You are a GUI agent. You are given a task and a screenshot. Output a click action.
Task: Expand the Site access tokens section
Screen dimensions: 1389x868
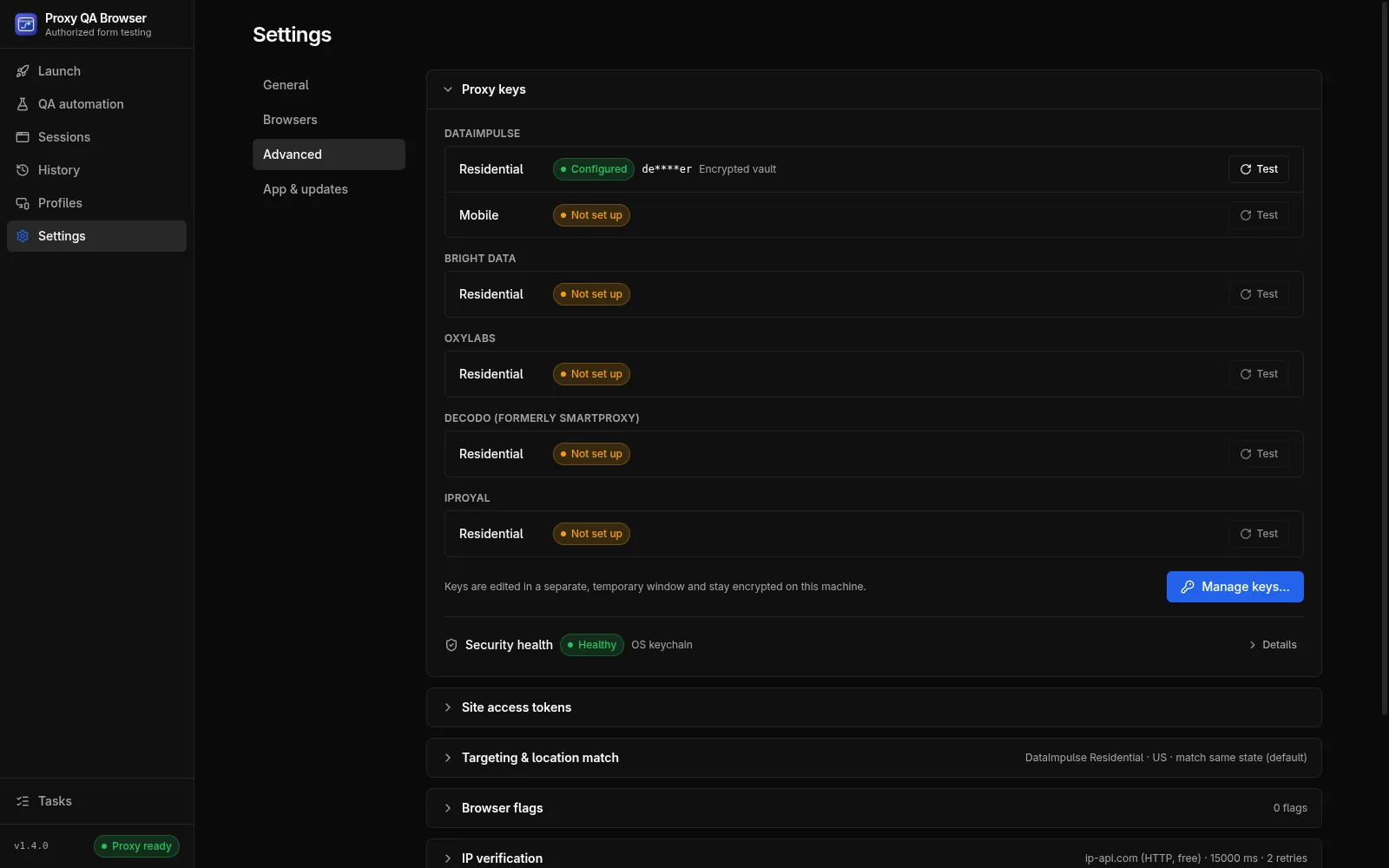pyautogui.click(x=874, y=707)
